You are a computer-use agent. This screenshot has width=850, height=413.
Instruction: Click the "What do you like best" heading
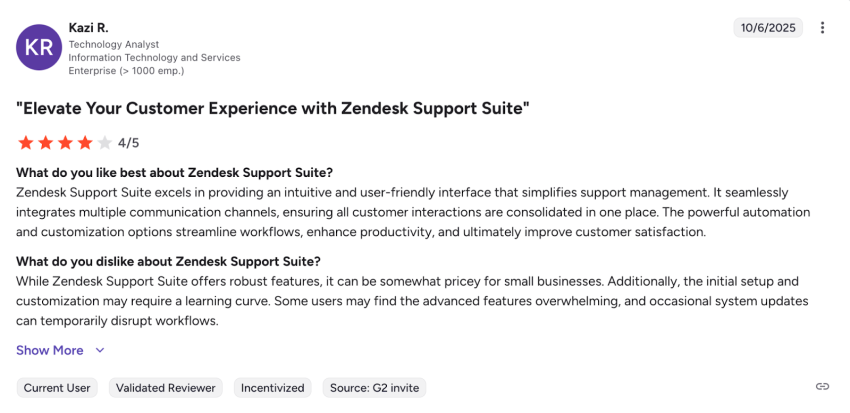coord(174,172)
